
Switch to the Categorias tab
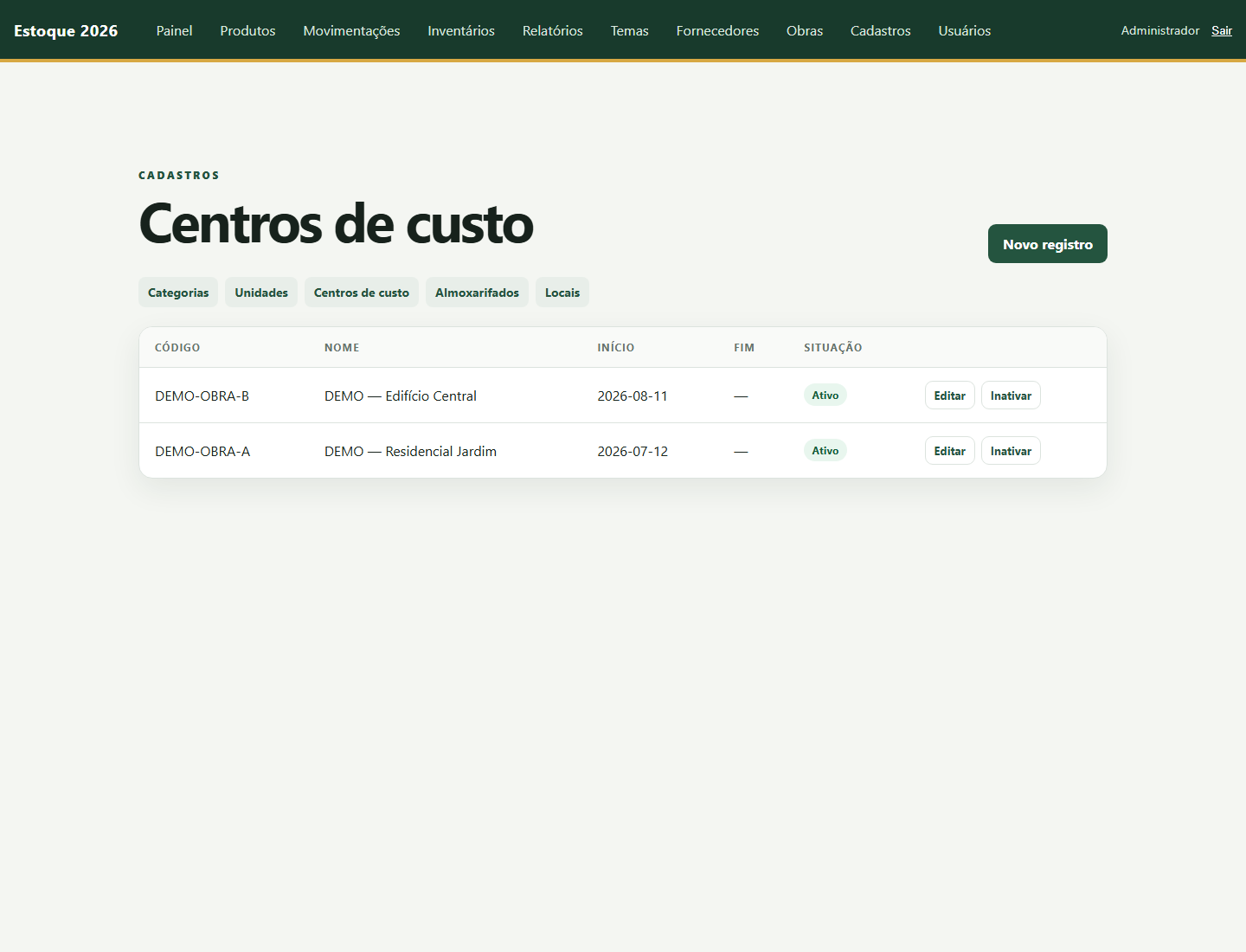click(x=178, y=293)
